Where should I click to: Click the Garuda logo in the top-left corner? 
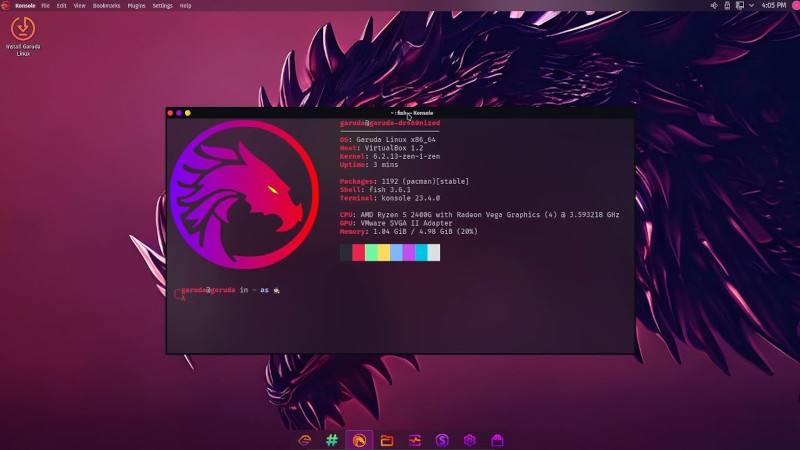[x=6, y=6]
